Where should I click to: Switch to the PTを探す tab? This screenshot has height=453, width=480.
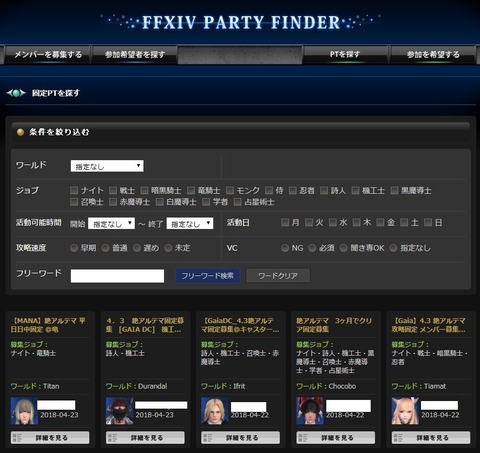tap(345, 54)
